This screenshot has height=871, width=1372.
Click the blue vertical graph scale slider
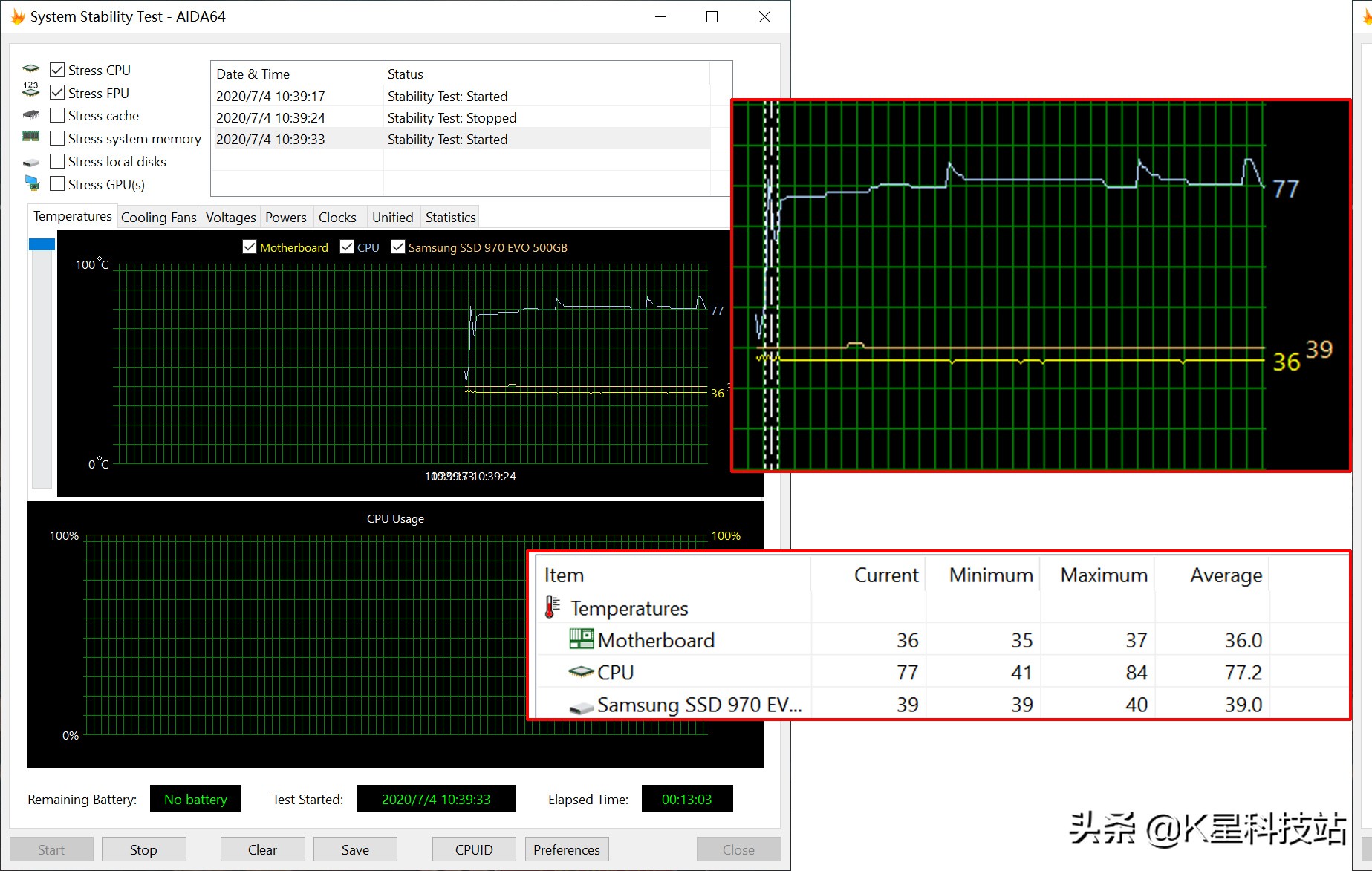42,244
